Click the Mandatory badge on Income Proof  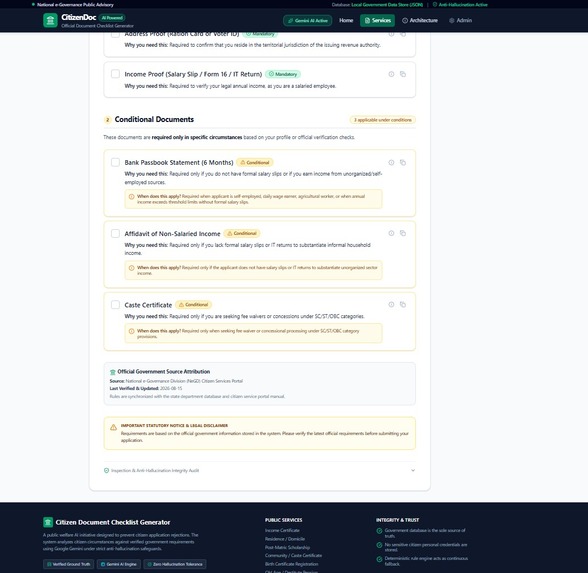(283, 74)
